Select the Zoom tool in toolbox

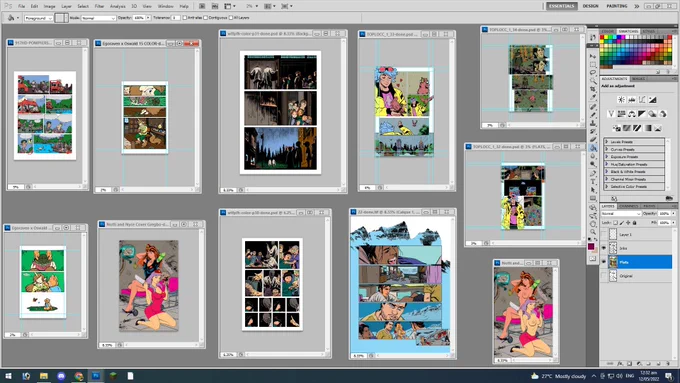pos(593,232)
